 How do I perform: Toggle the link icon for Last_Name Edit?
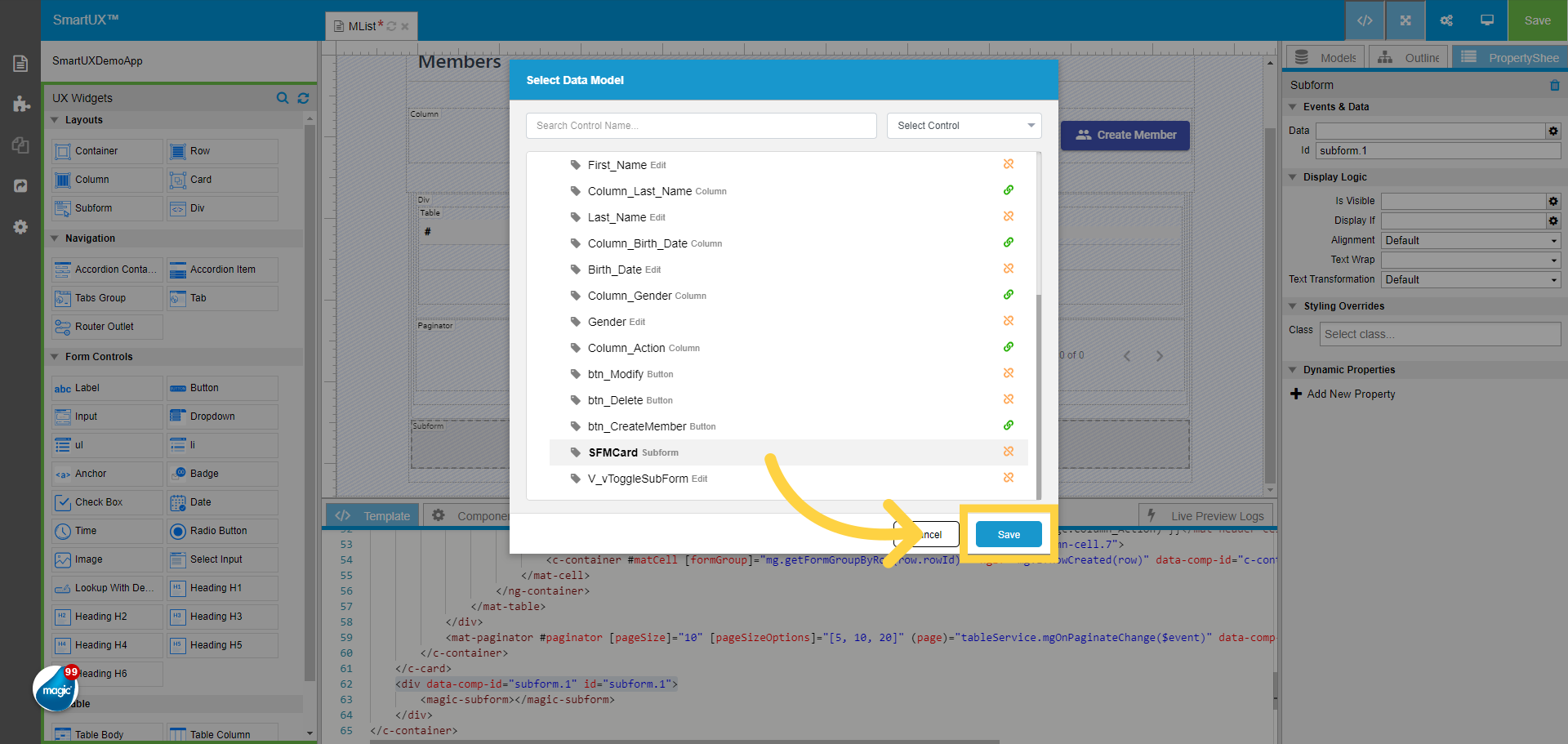1009,216
